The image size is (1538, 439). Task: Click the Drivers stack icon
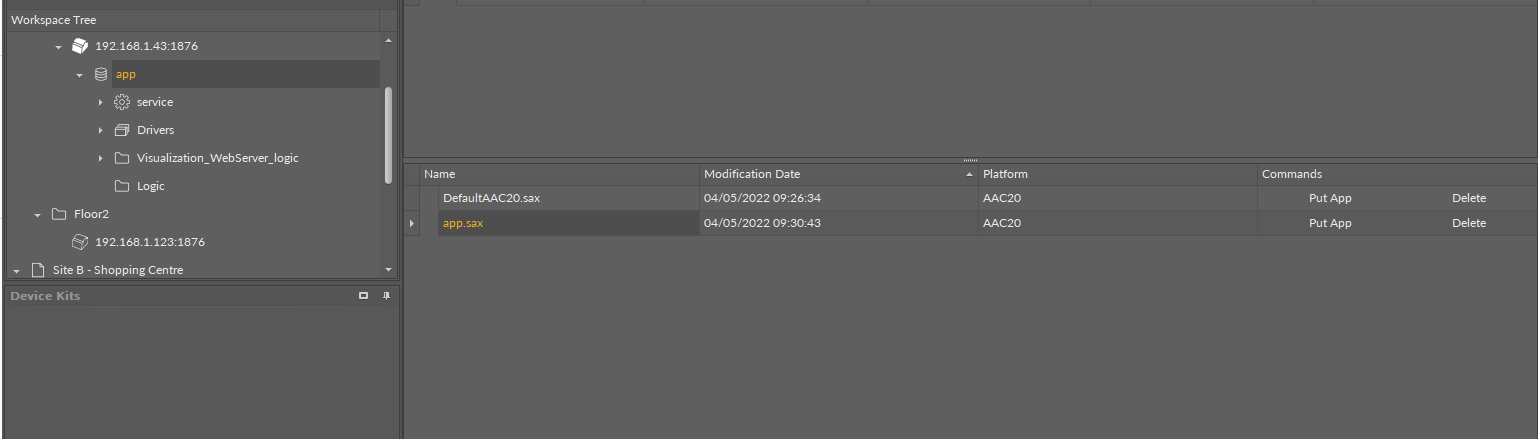[122, 130]
